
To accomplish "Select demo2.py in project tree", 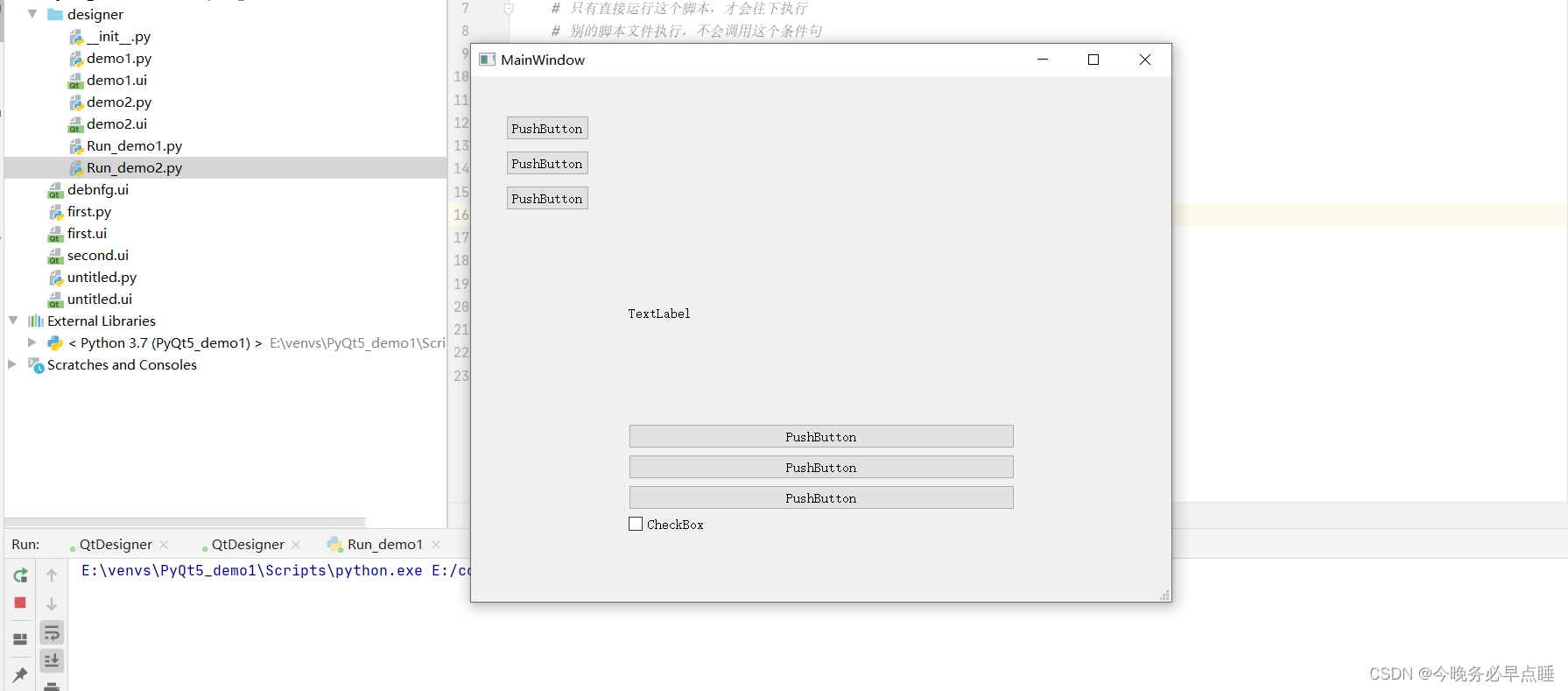I will tap(119, 102).
